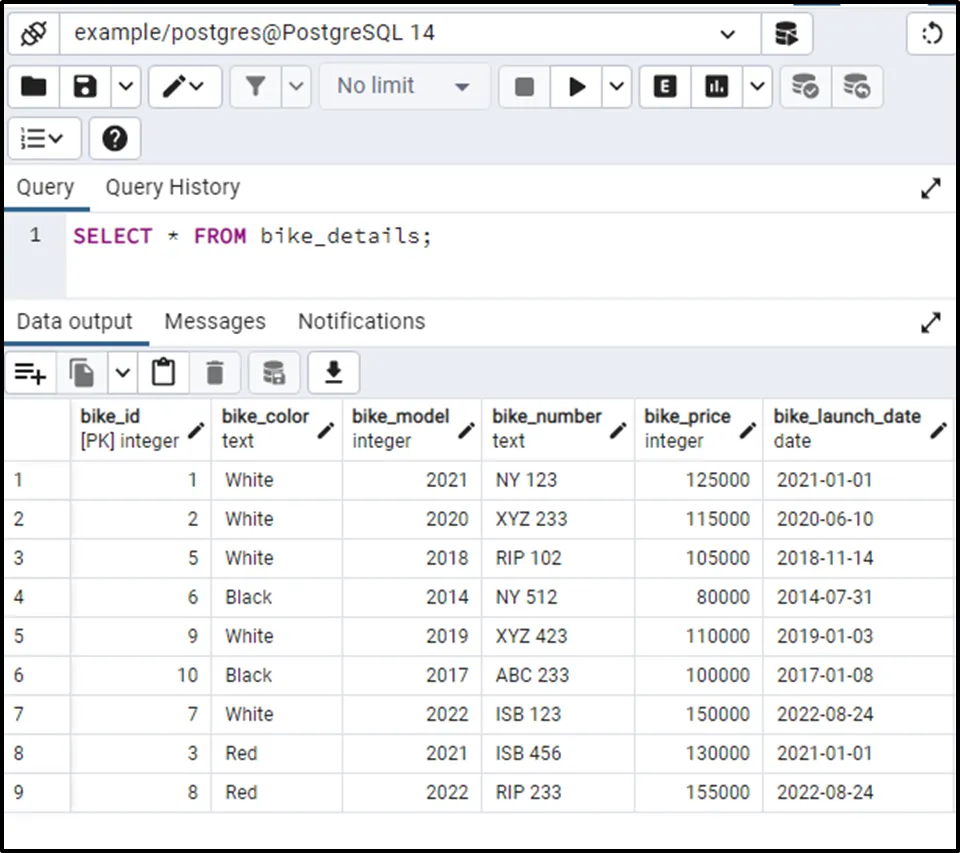This screenshot has width=960, height=853.
Task: Click the Open File folder icon
Action: coord(34,87)
